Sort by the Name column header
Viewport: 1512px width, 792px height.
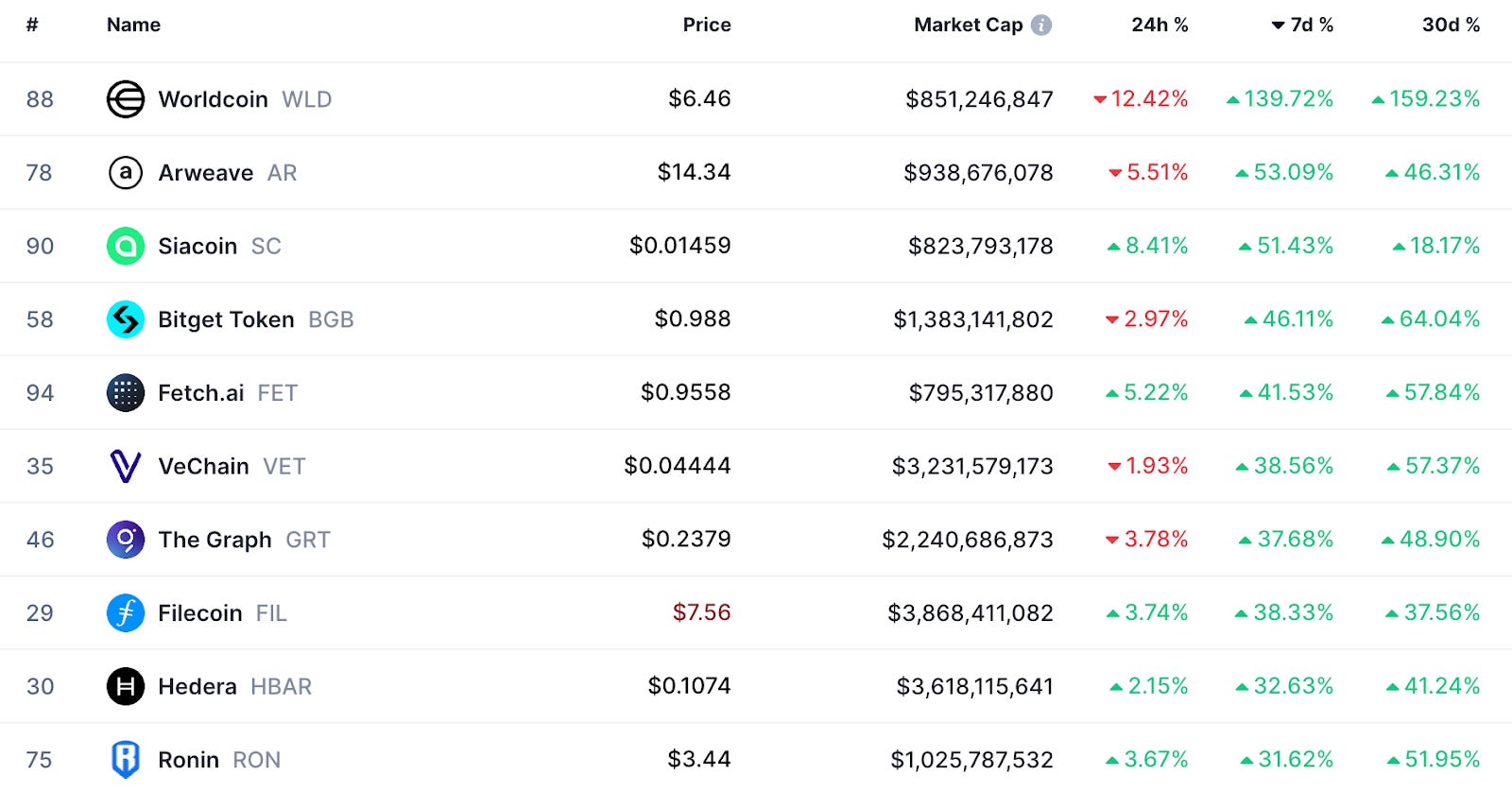click(133, 25)
